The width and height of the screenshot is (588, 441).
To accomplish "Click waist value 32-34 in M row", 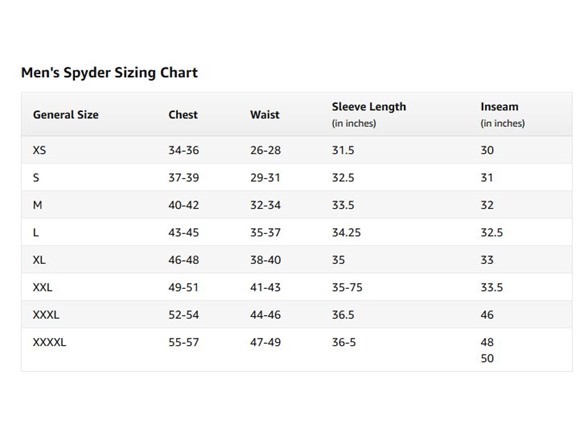I will (x=265, y=205).
